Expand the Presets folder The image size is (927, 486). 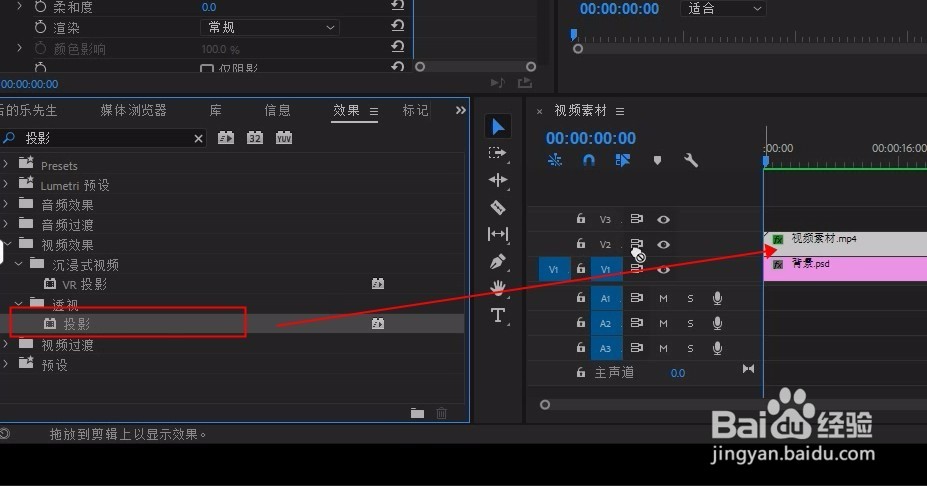(5, 163)
